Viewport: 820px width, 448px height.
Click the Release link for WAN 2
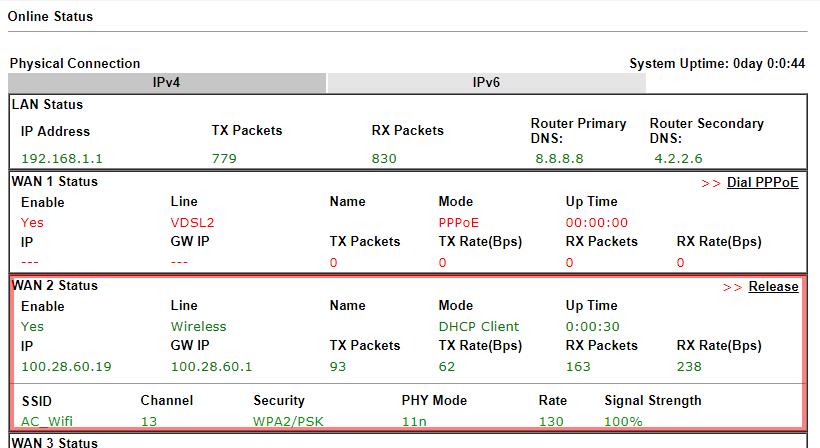coord(773,286)
